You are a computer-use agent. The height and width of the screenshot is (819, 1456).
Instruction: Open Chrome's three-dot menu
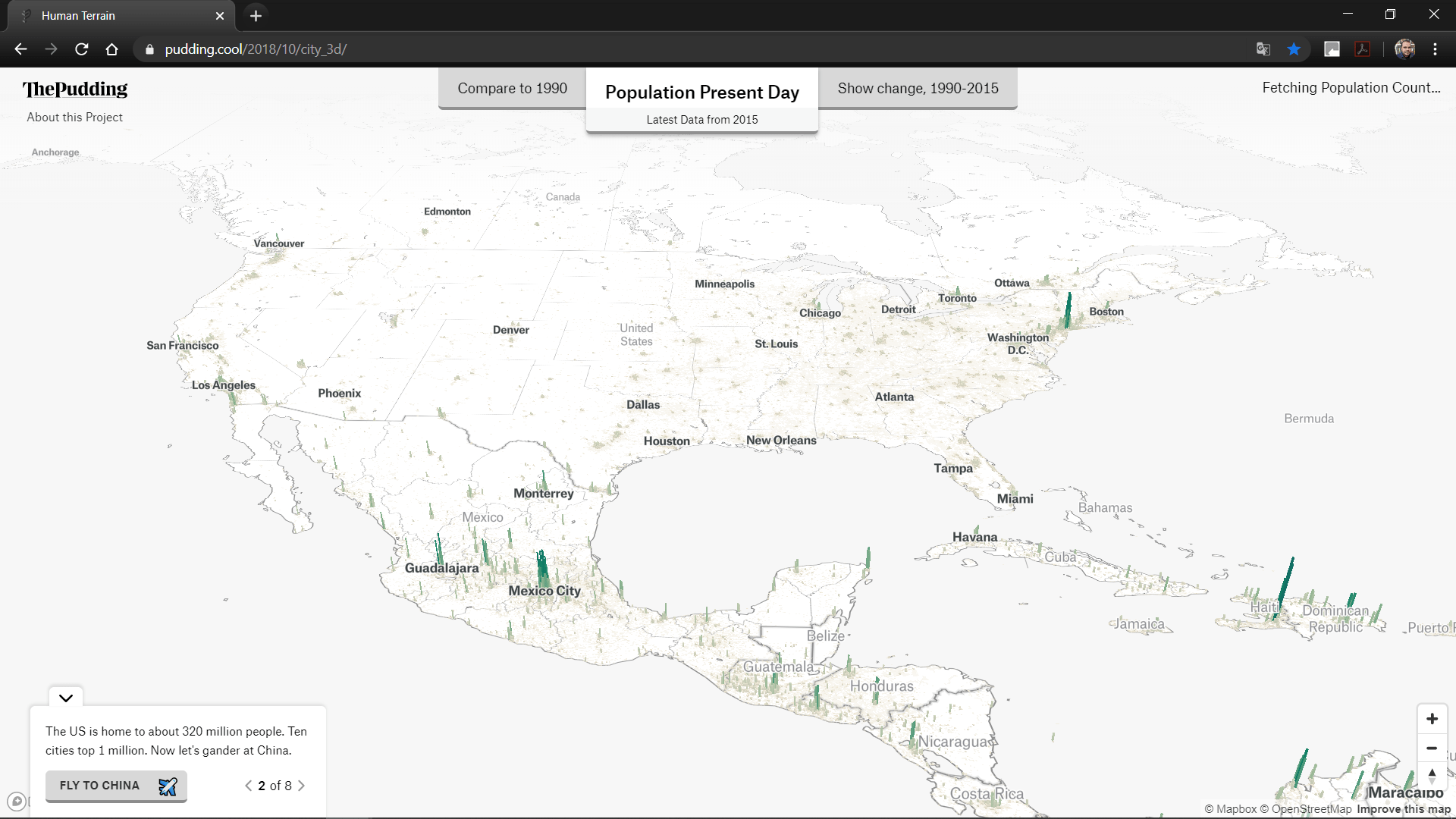click(1435, 49)
